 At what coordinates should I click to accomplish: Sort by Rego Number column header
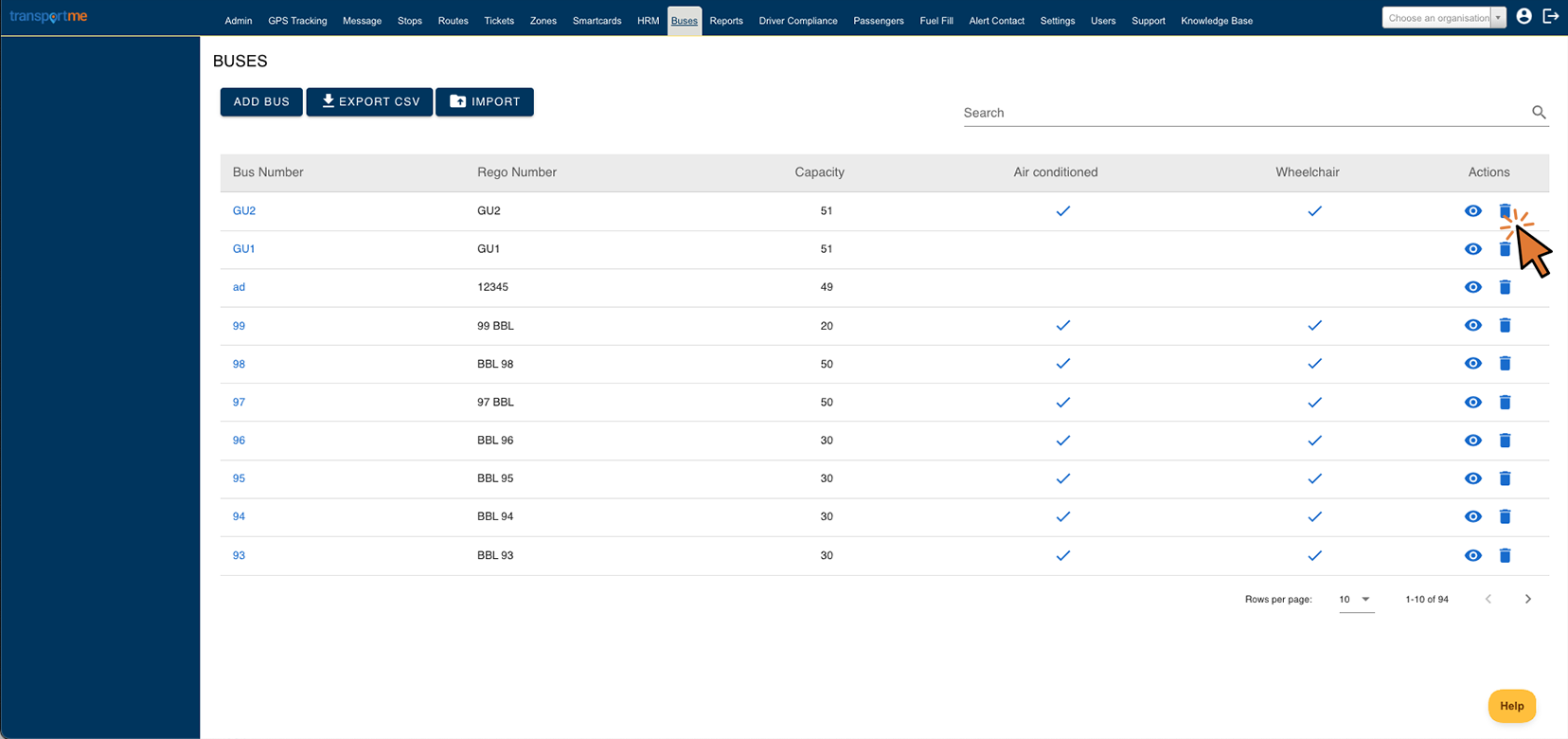point(517,172)
